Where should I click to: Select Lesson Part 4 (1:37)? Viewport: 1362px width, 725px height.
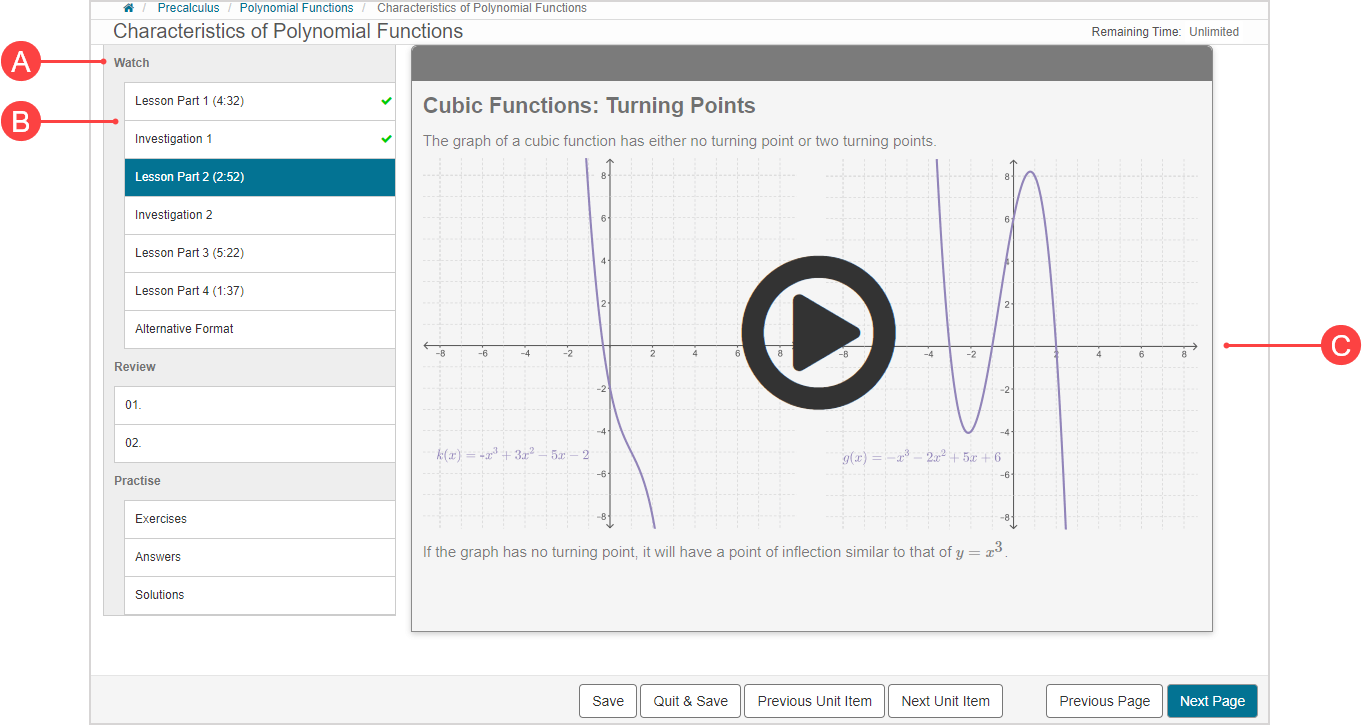(189, 291)
